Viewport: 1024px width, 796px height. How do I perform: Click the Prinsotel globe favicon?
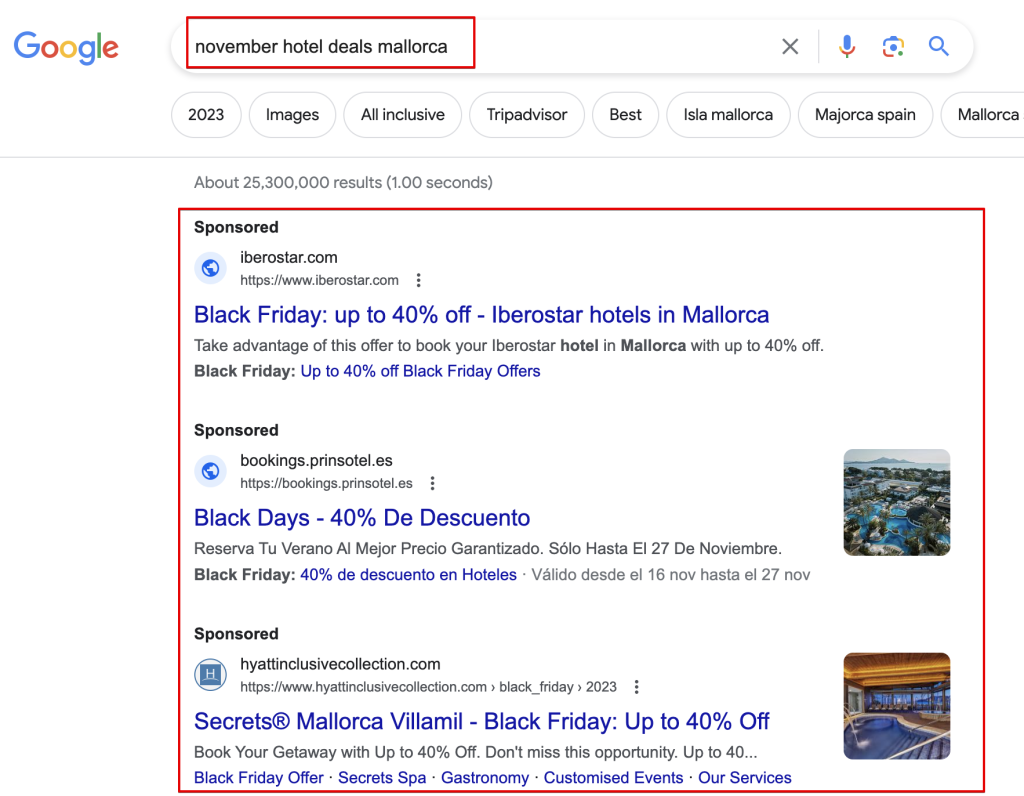(210, 471)
